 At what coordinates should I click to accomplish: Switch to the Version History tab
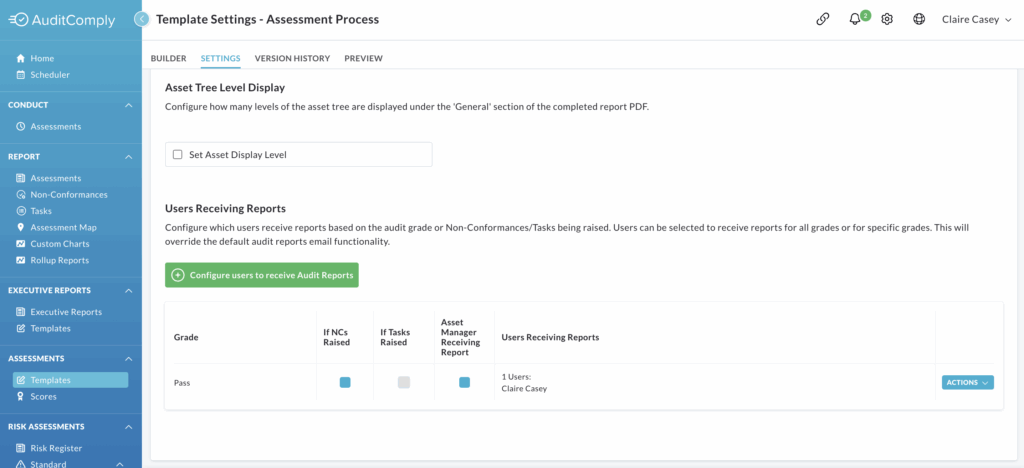tap(292, 58)
